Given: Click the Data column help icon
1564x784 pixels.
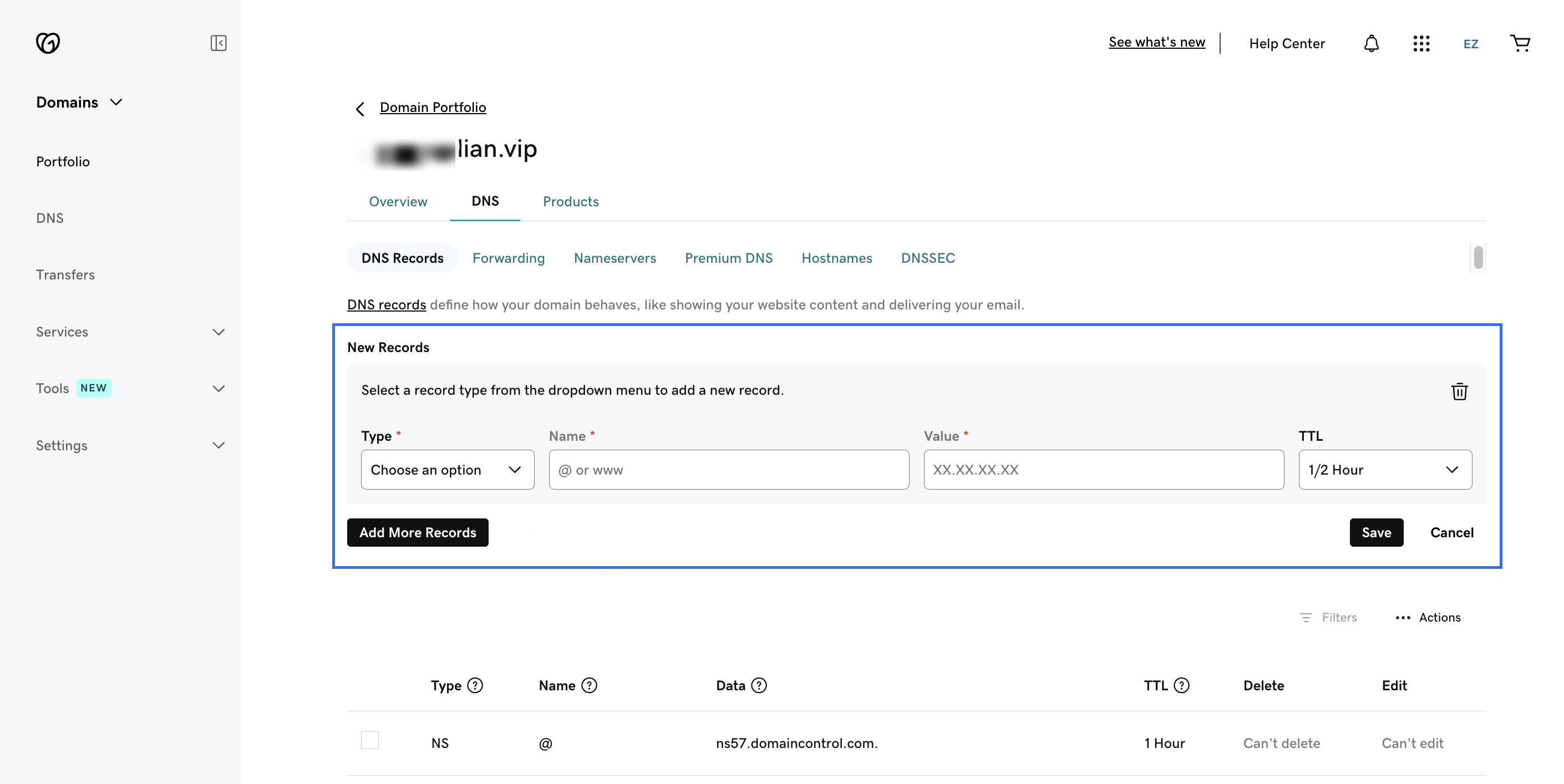Looking at the screenshot, I should pyautogui.click(x=759, y=685).
